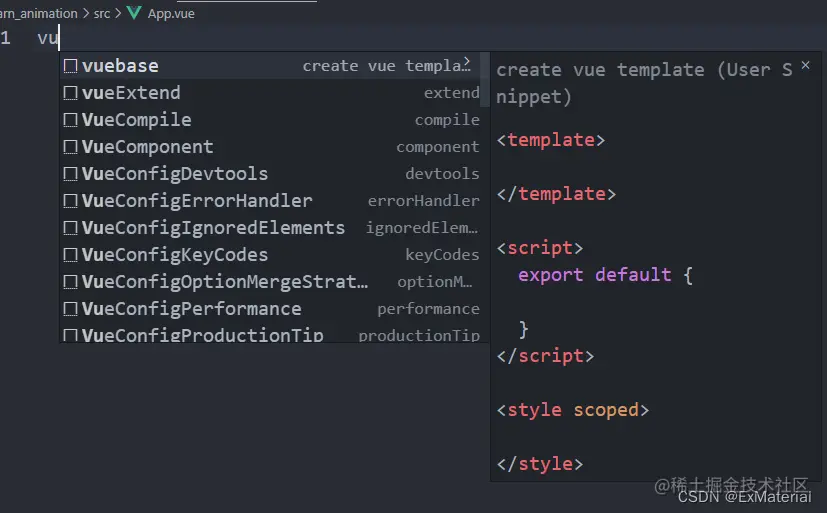Click the snippet icon beside vuebase
Viewport: 827px width, 513px height.
pyautogui.click(x=70, y=66)
